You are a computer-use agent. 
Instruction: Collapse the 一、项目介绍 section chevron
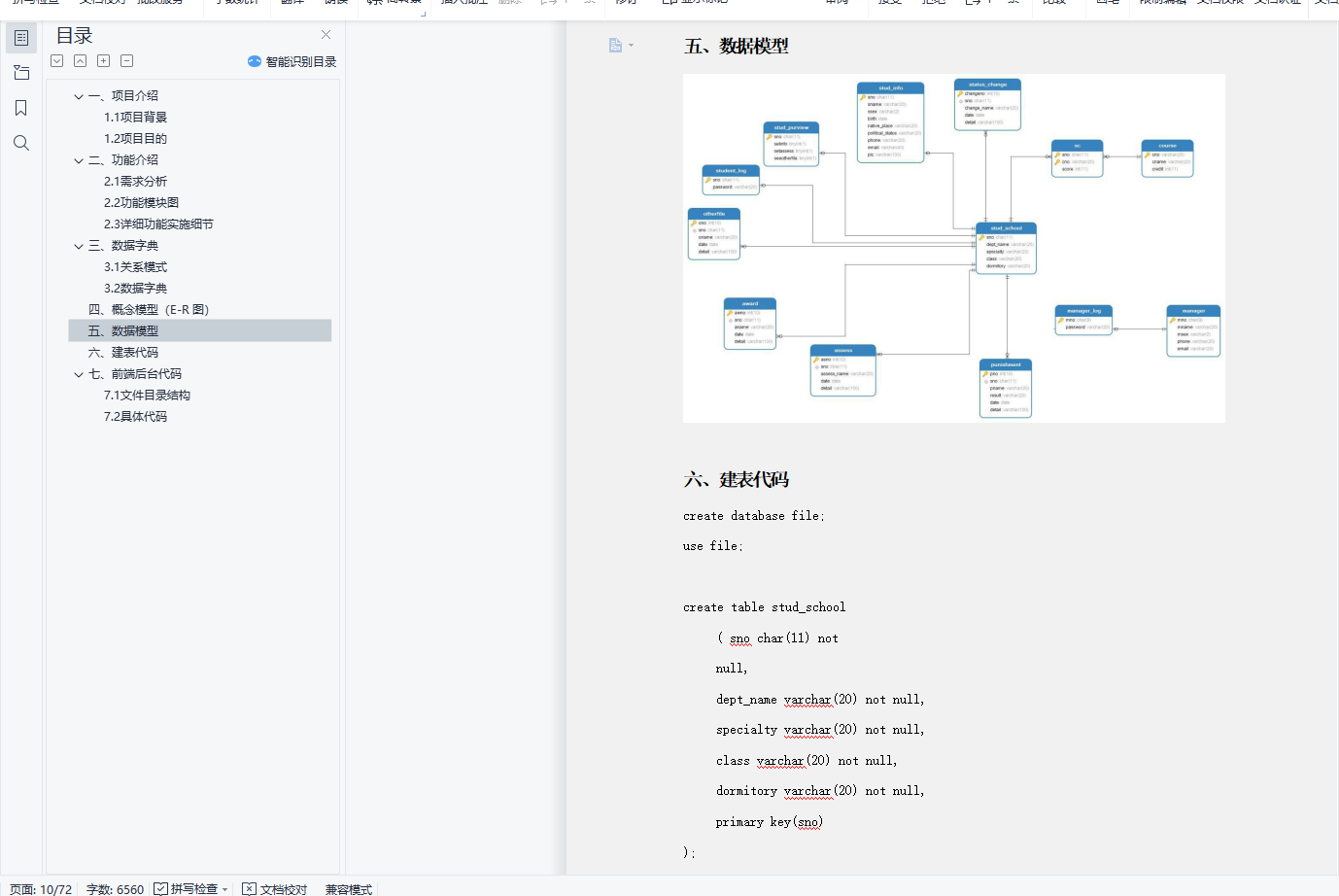point(79,96)
